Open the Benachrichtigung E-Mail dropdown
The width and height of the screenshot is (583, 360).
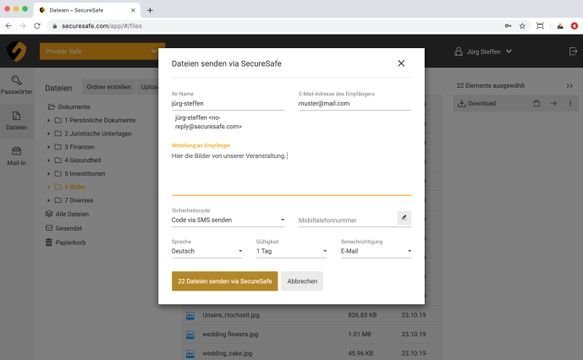[x=376, y=251]
